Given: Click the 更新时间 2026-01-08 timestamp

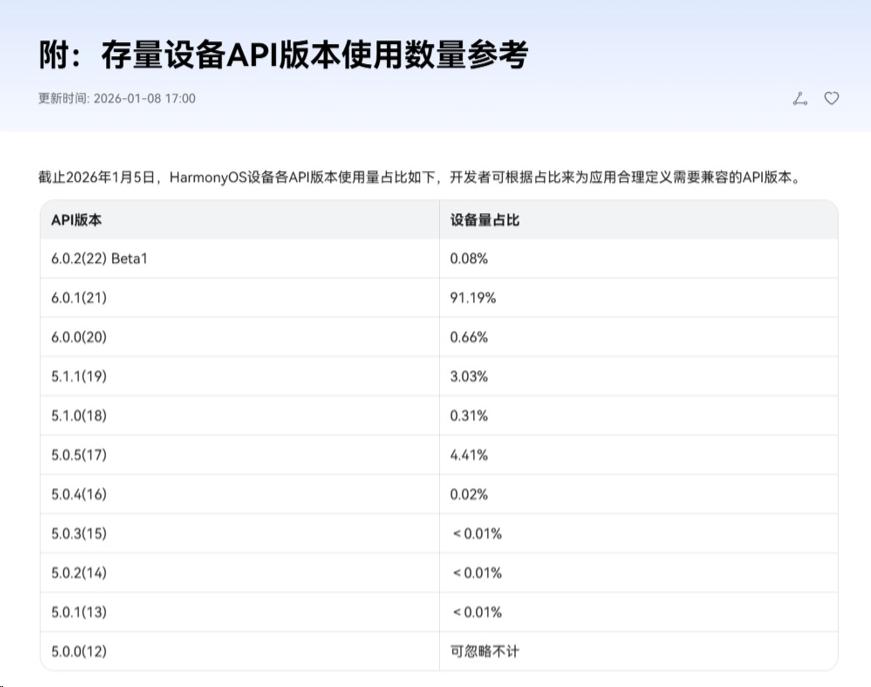Looking at the screenshot, I should [x=117, y=98].
